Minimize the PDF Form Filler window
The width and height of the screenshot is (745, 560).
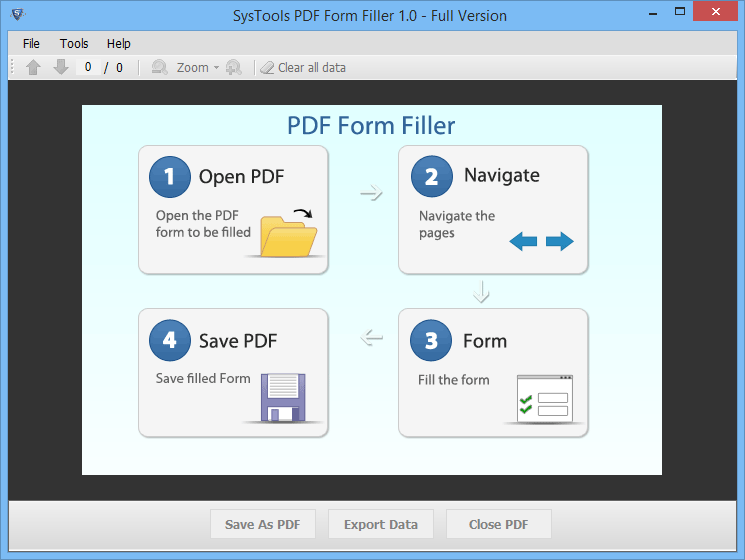[x=653, y=13]
